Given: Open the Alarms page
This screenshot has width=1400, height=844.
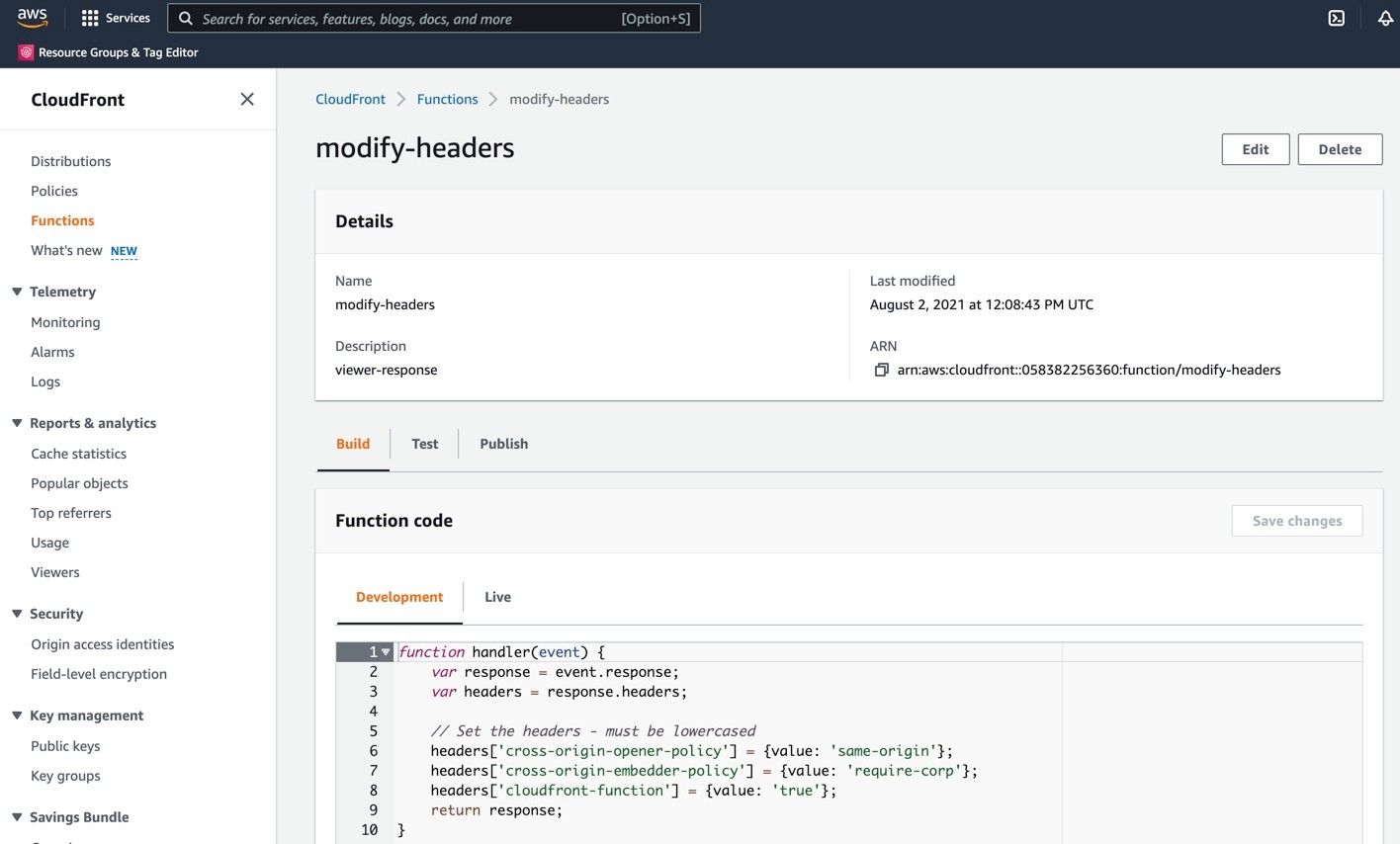Looking at the screenshot, I should click(x=52, y=352).
